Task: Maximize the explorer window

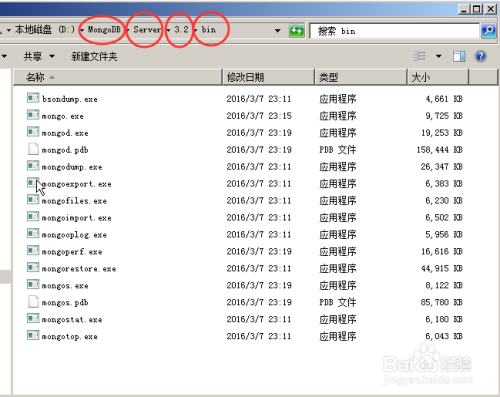Action: point(477,9)
